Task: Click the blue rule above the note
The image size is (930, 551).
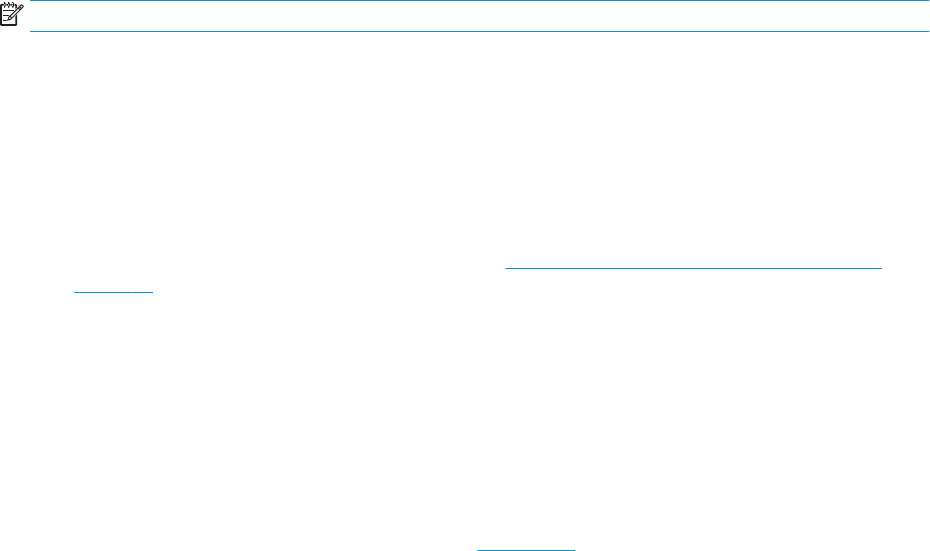Action: point(479,1)
